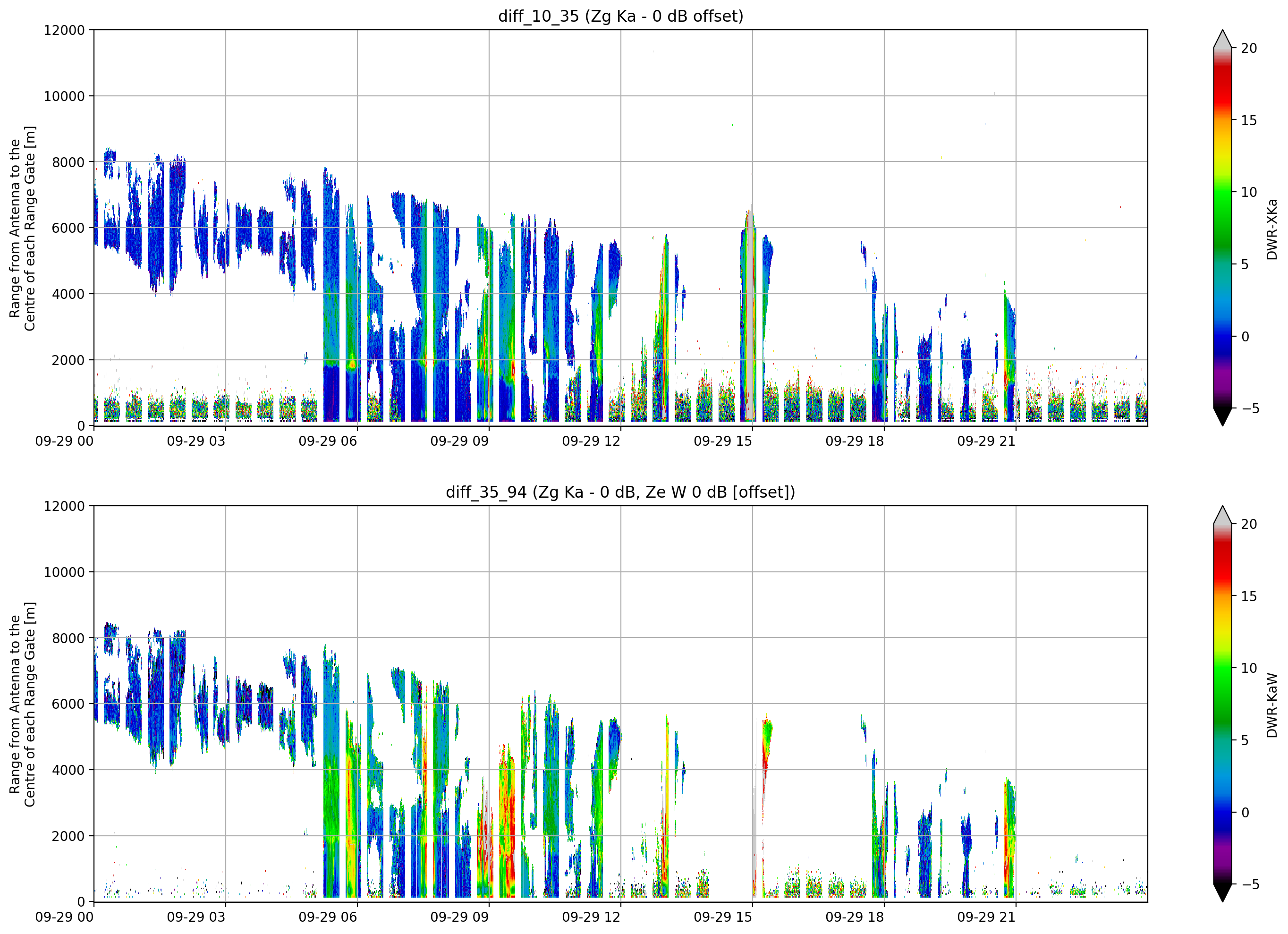Click the 09-29 03 tick label on top plot
This screenshot has width=1288, height=934.
pyautogui.click(x=196, y=442)
